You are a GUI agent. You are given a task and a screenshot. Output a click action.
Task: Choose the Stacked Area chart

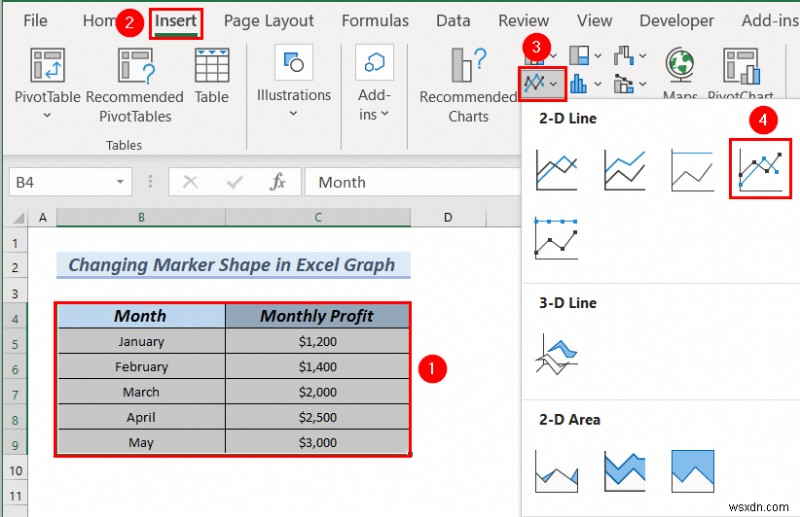(x=624, y=471)
